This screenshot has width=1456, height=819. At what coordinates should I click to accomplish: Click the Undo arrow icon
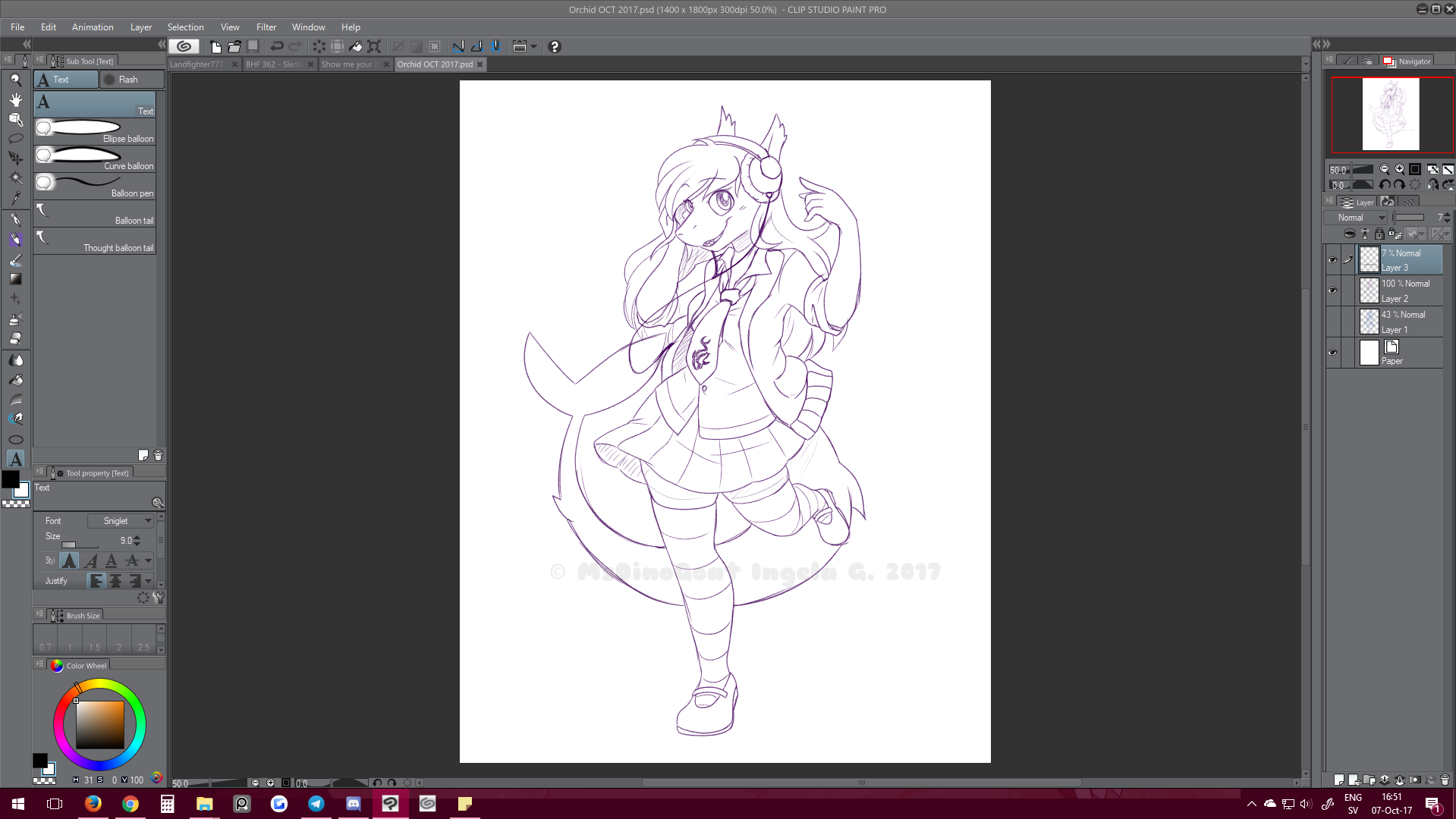(277, 47)
